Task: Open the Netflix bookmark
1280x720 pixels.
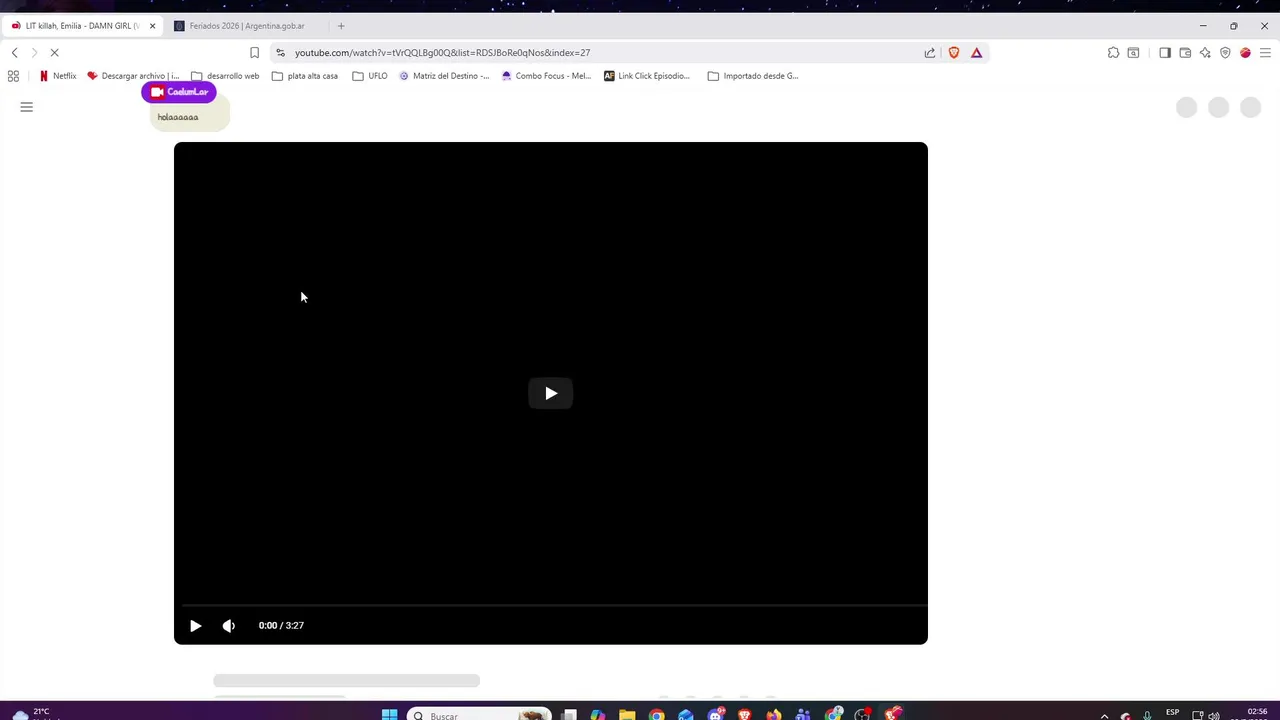Action: [x=58, y=76]
